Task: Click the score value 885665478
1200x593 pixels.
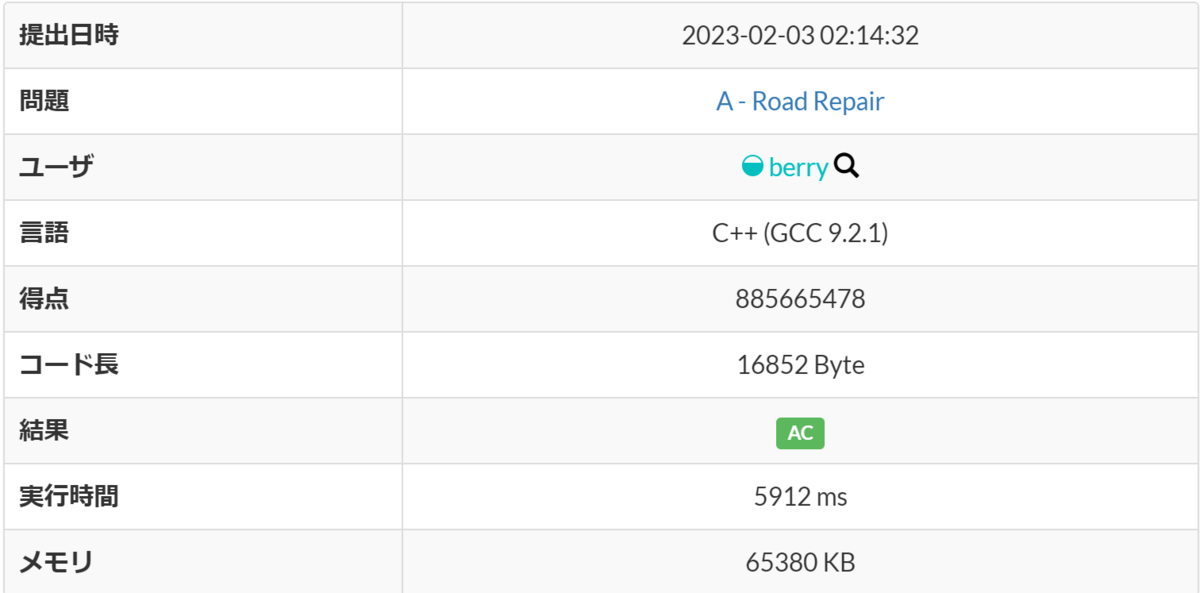Action: (800, 299)
